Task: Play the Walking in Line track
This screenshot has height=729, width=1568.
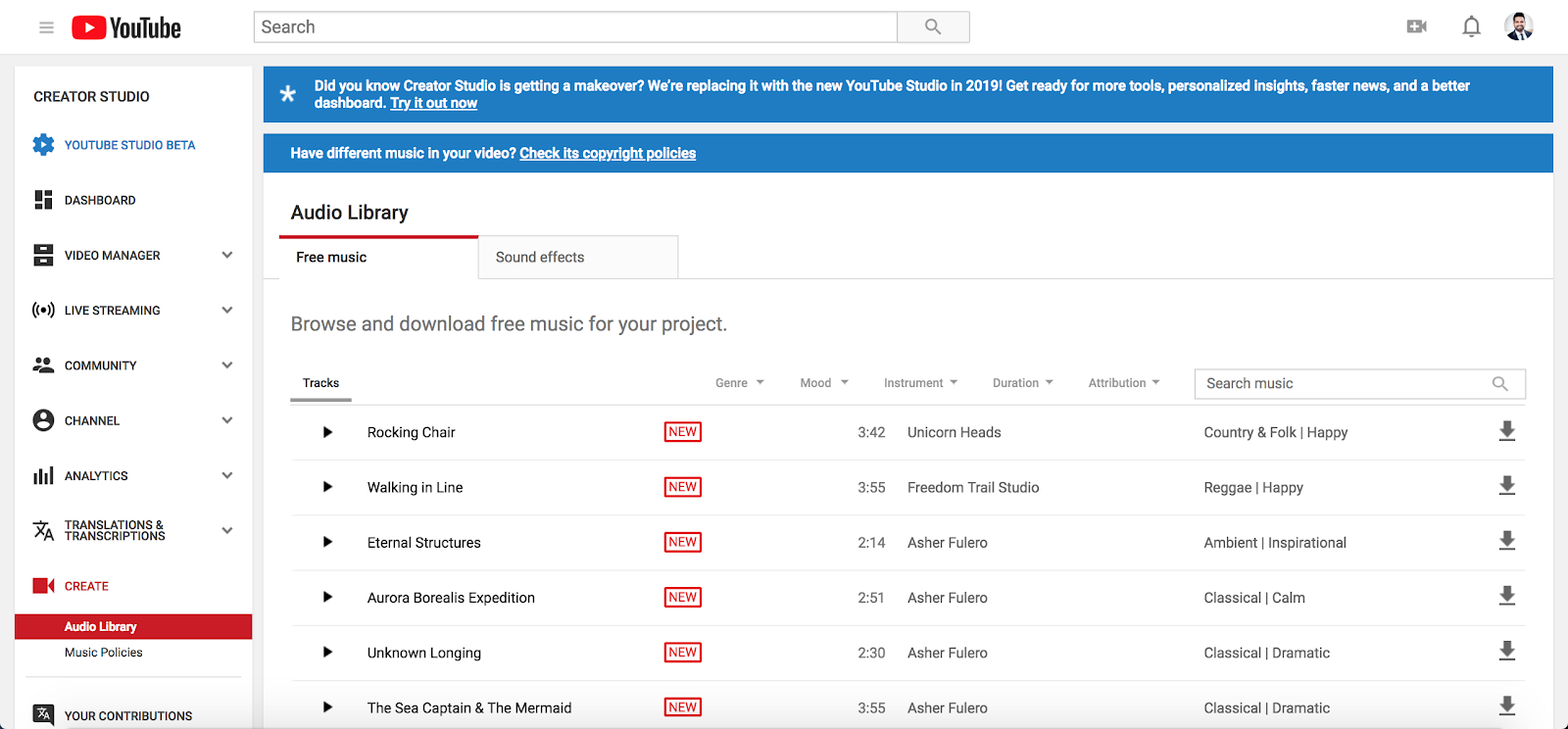Action: coord(327,487)
